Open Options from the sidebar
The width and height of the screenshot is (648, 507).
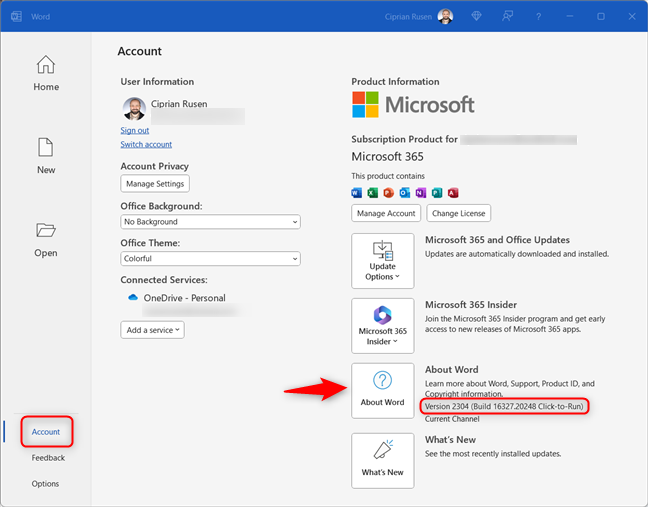coord(45,483)
